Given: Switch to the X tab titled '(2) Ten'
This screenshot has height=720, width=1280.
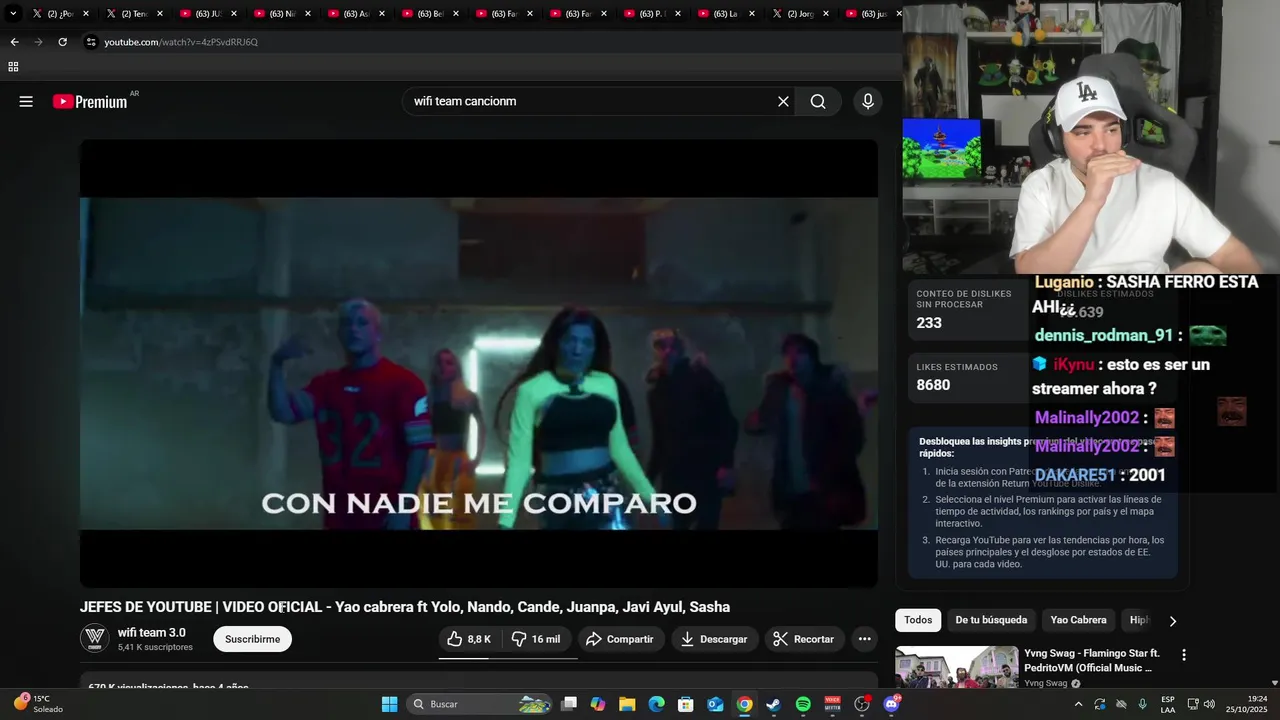Looking at the screenshot, I should click(x=134, y=14).
